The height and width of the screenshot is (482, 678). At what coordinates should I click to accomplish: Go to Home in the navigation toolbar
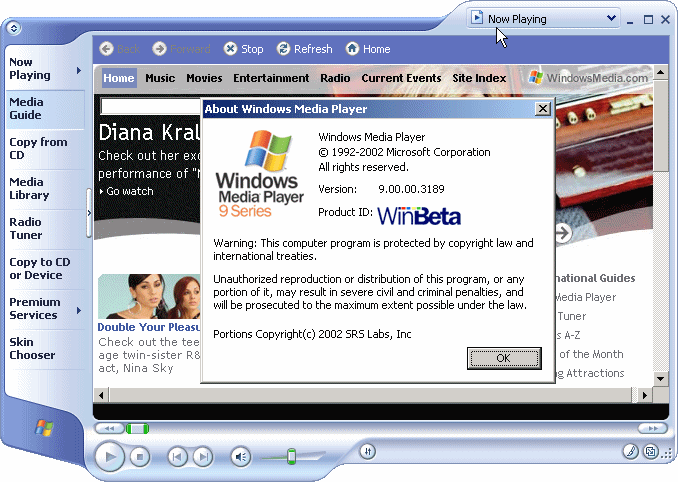point(368,49)
